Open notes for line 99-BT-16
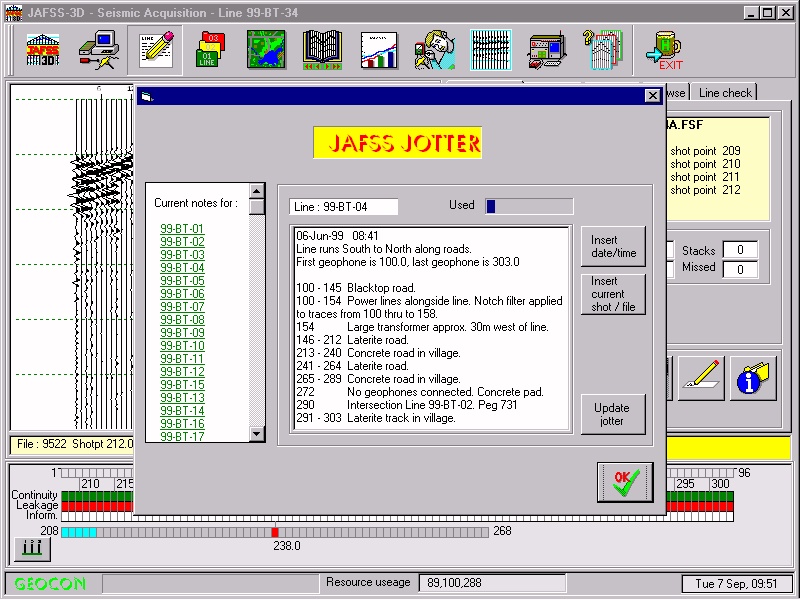Viewport: 800px width, 600px height. (182, 424)
